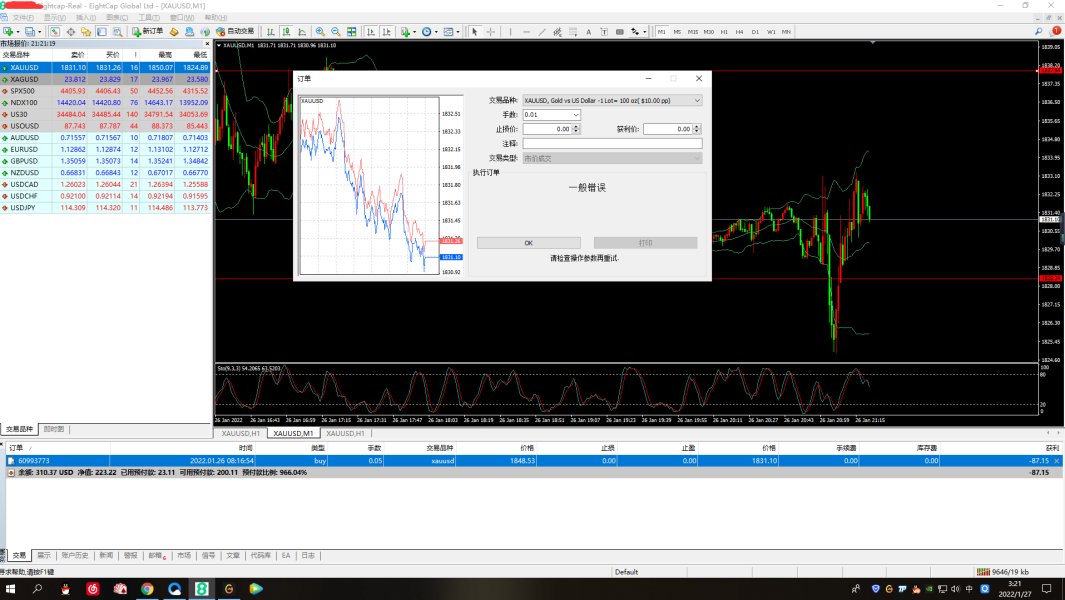Select the text label A tool

click(588, 31)
